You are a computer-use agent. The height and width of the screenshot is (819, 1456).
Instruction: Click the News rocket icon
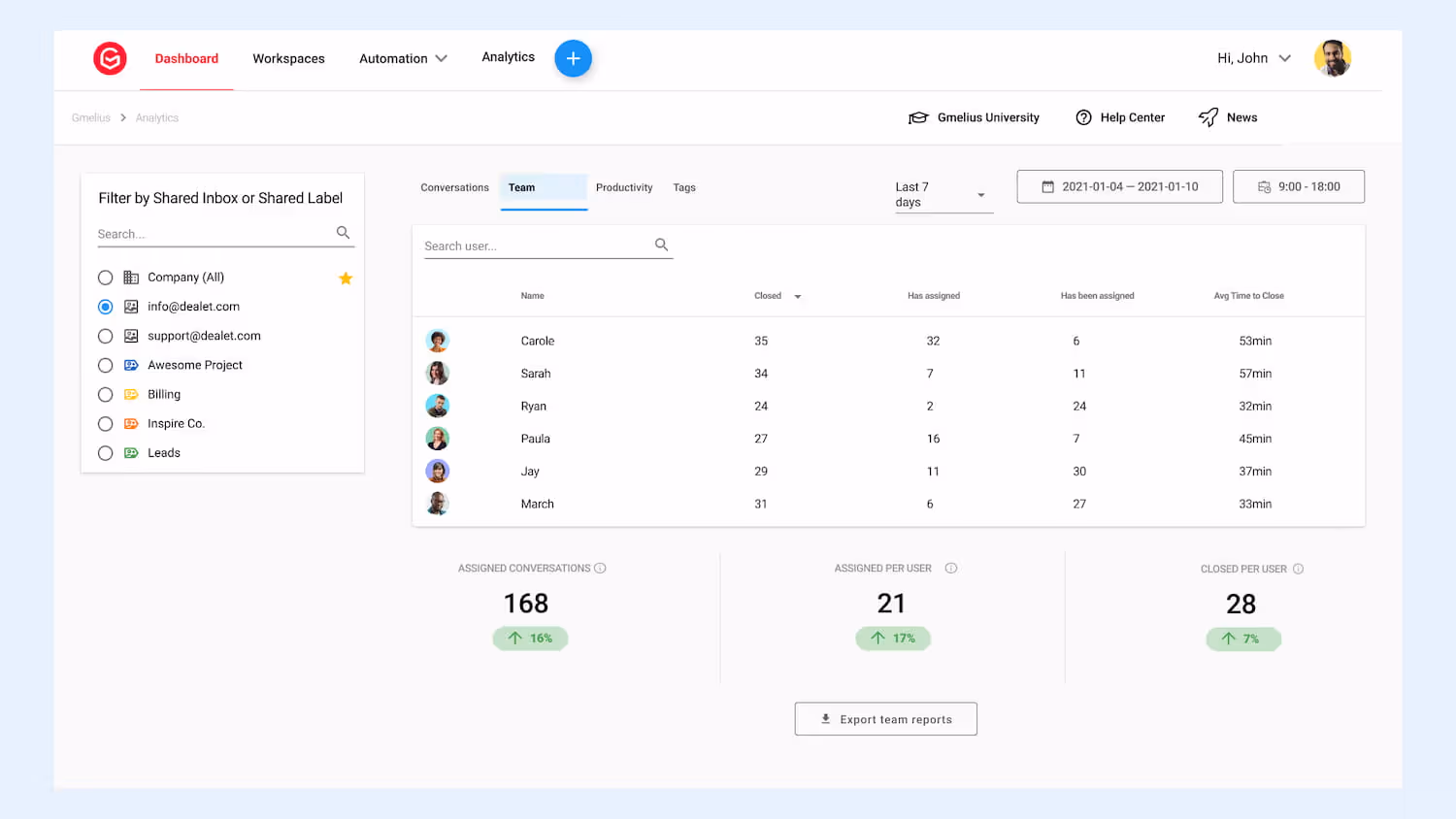pyautogui.click(x=1208, y=117)
